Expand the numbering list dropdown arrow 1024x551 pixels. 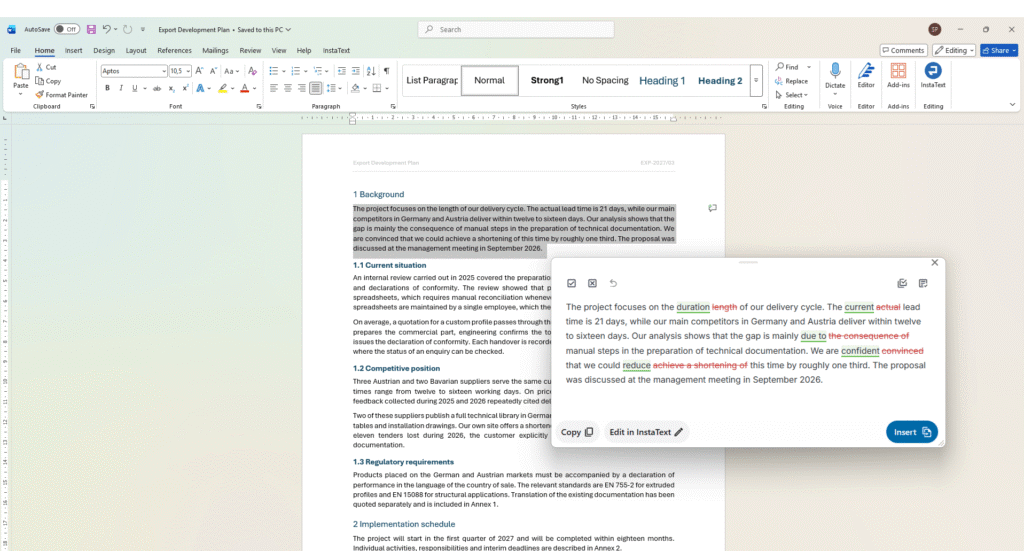(306, 71)
